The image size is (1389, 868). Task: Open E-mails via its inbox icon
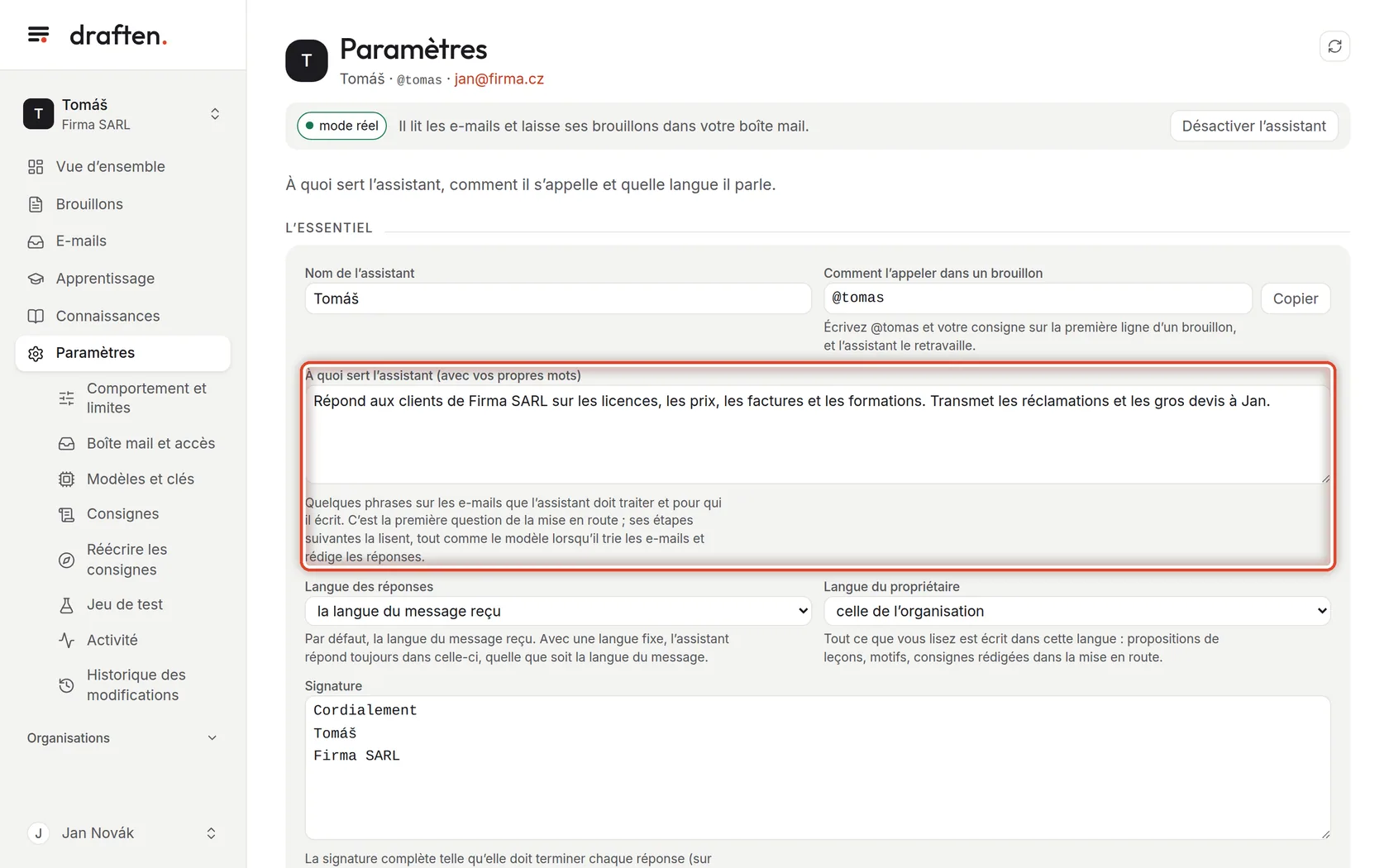(36, 241)
